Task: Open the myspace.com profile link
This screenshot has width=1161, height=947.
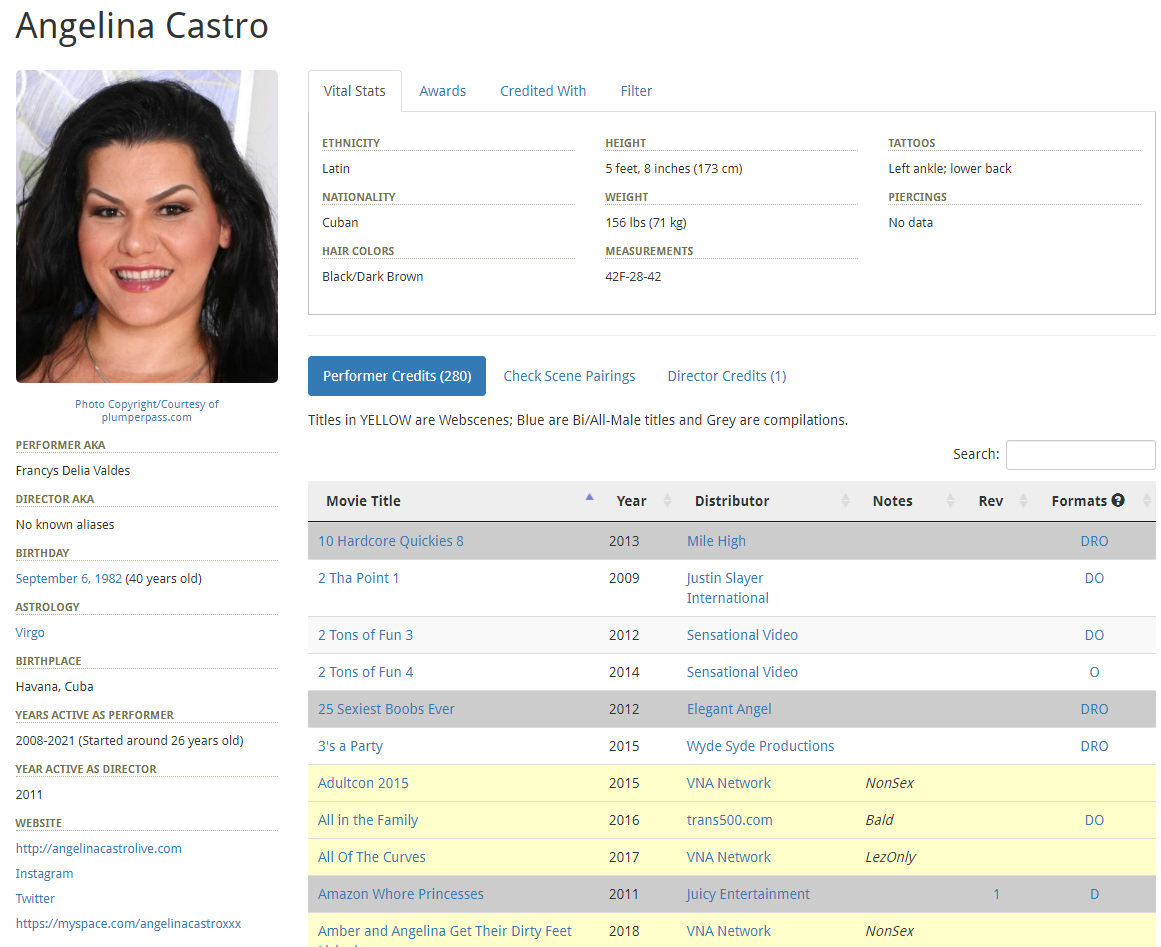Action: coord(128,923)
